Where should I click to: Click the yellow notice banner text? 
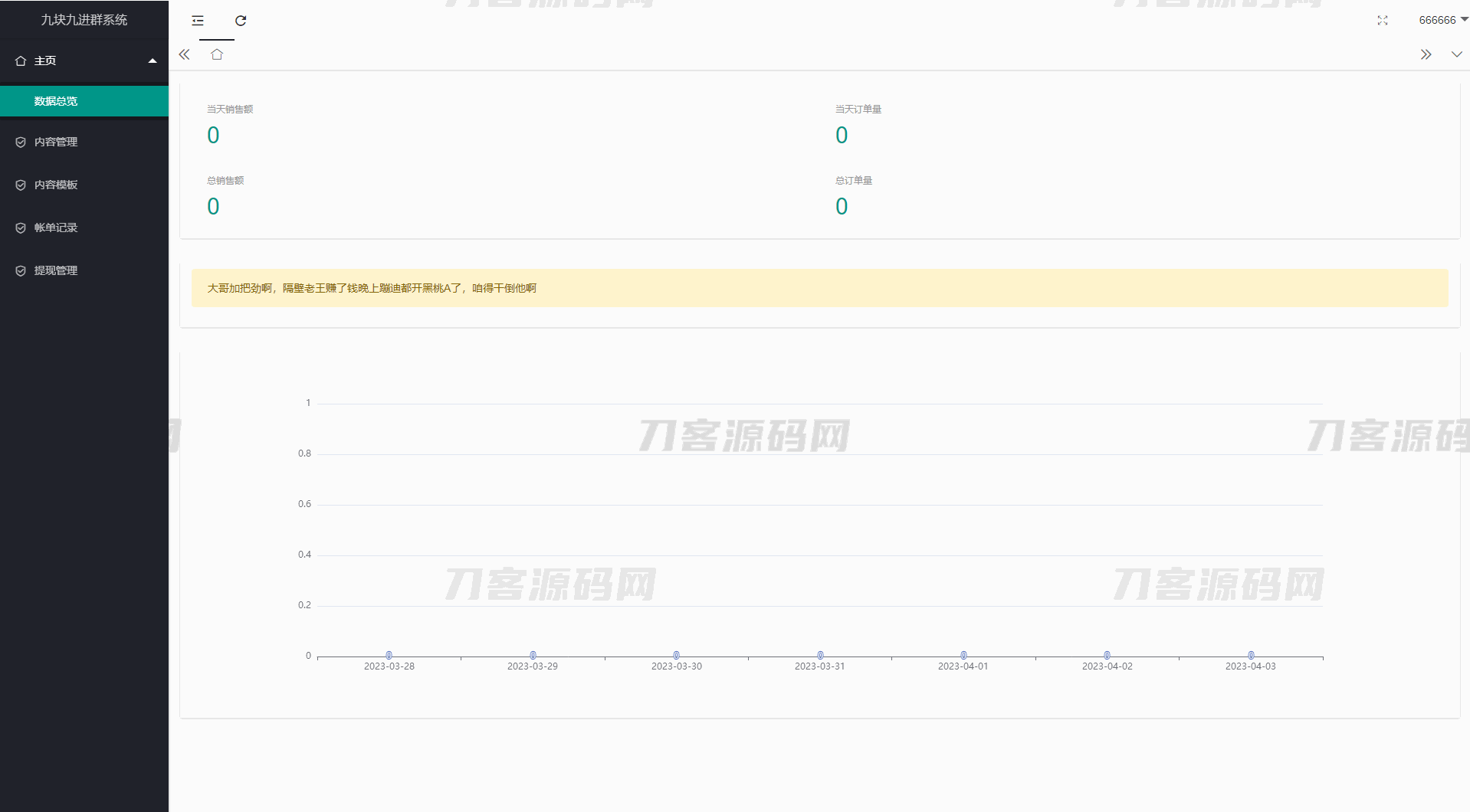[372, 288]
